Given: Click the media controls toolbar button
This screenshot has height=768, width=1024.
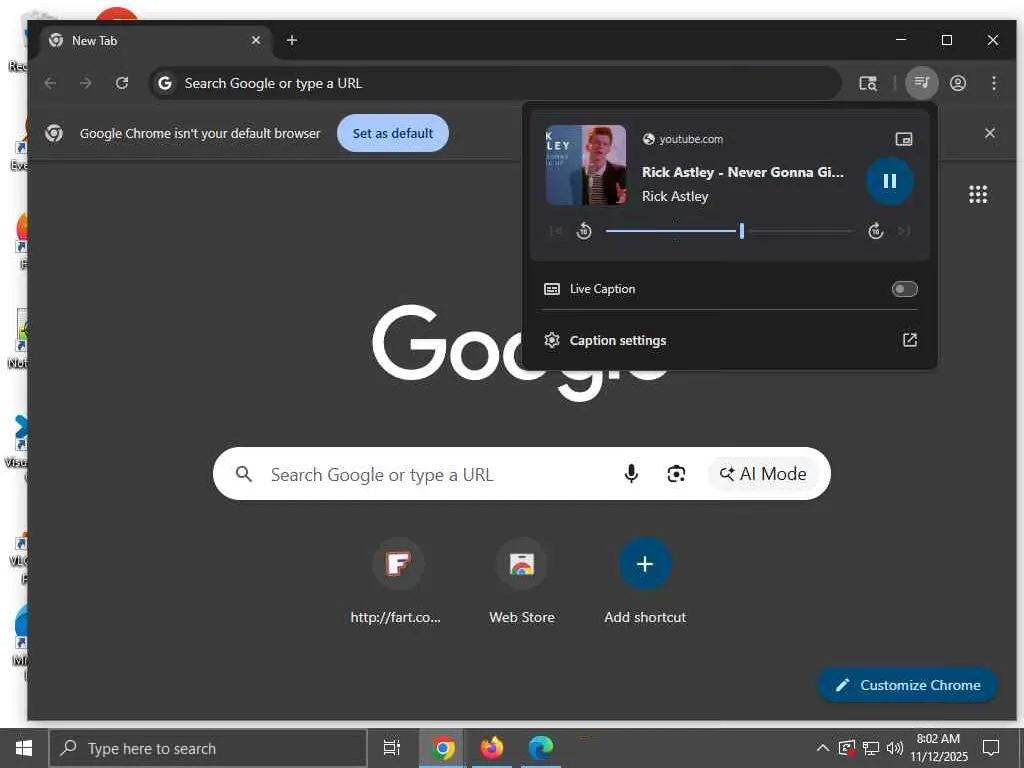Looking at the screenshot, I should [921, 83].
